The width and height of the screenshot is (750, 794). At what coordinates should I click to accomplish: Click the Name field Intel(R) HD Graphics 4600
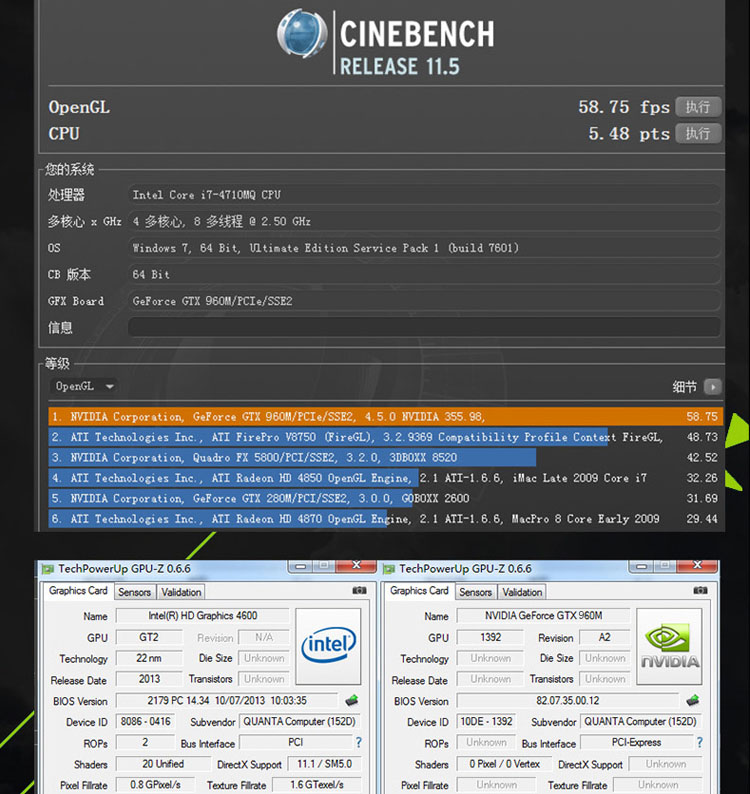pyautogui.click(x=203, y=616)
